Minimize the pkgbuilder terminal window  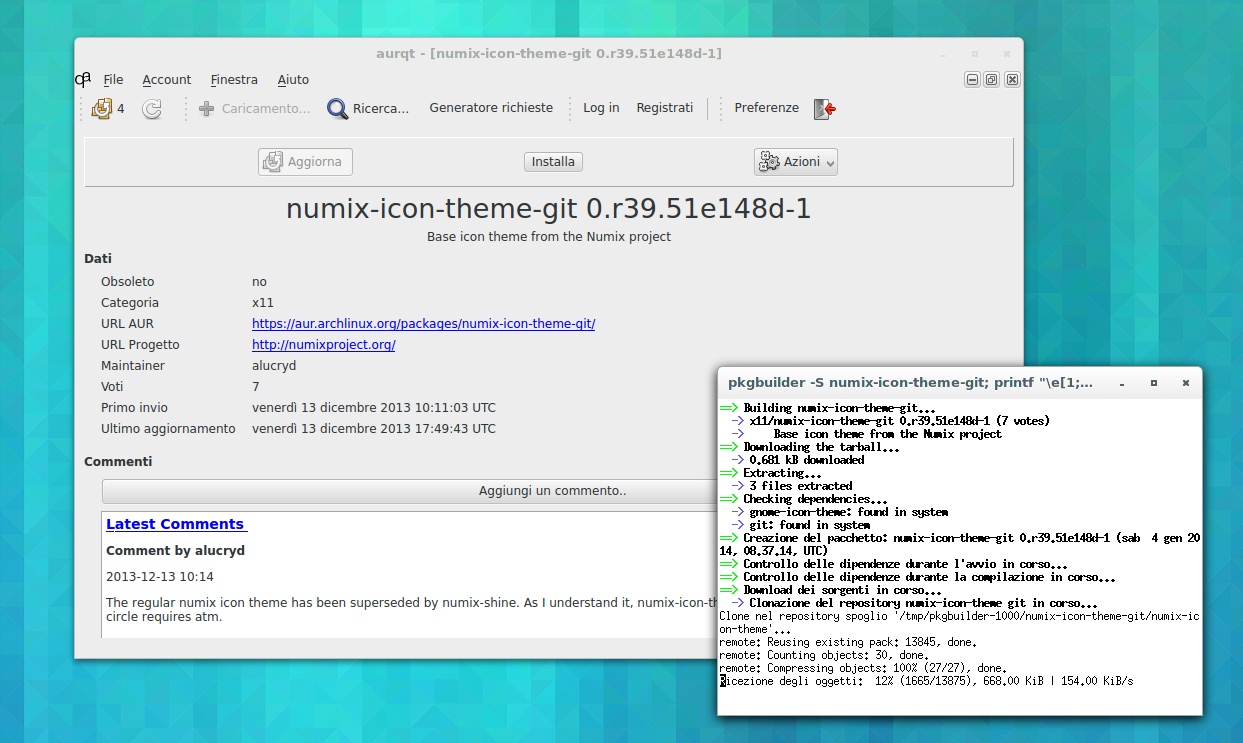(x=1122, y=382)
